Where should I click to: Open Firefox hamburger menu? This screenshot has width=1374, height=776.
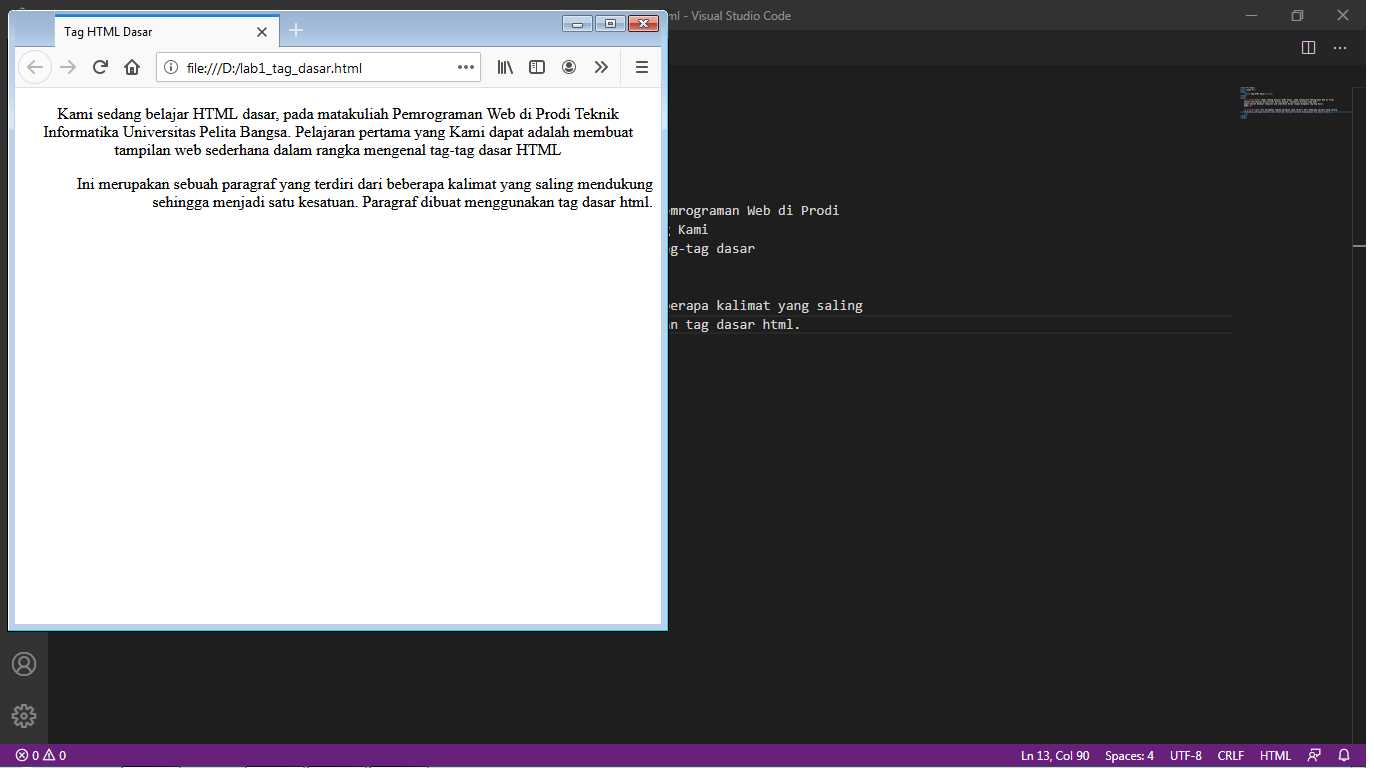point(642,67)
